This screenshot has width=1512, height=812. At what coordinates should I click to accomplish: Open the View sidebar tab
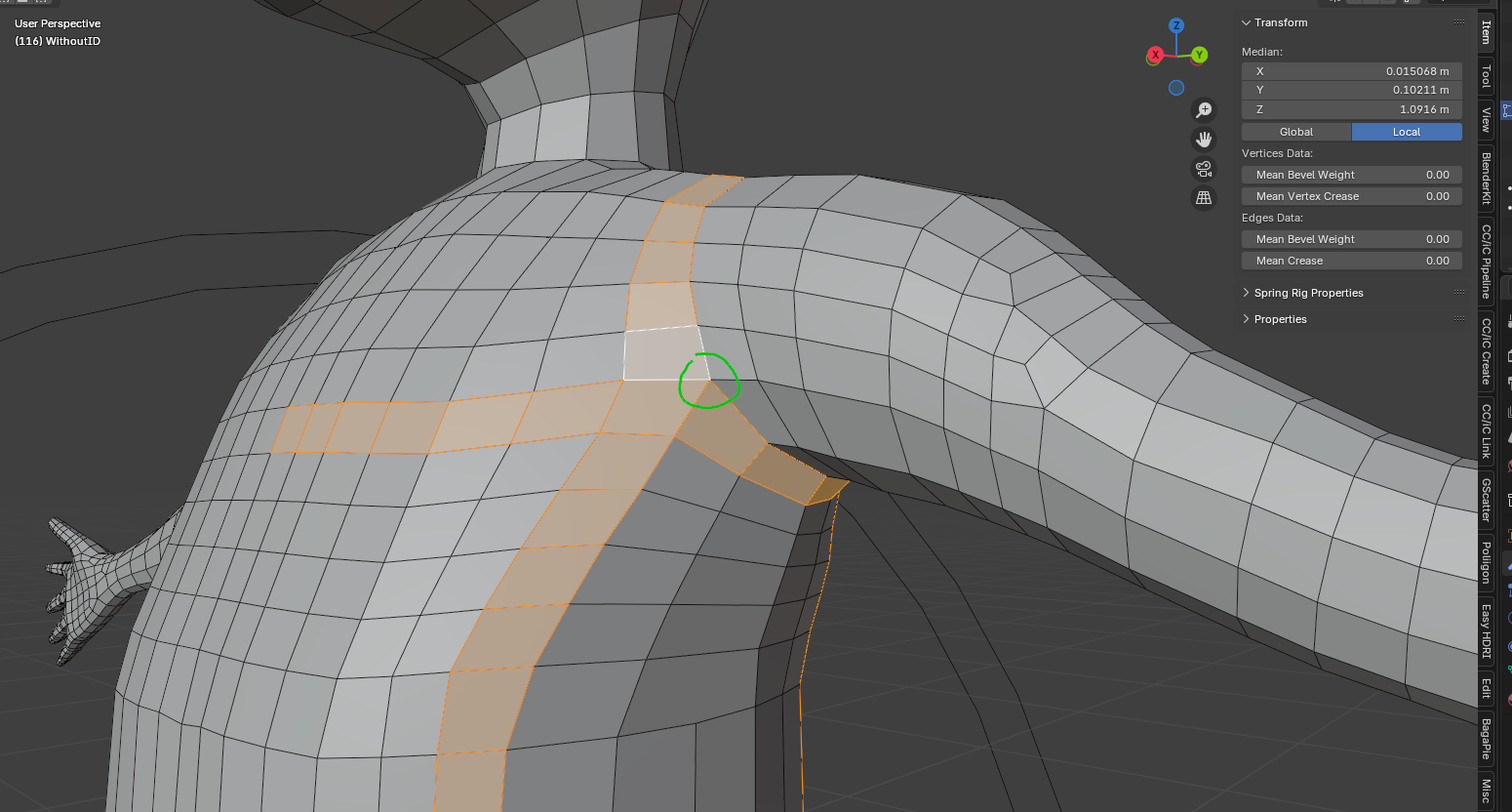1486,119
